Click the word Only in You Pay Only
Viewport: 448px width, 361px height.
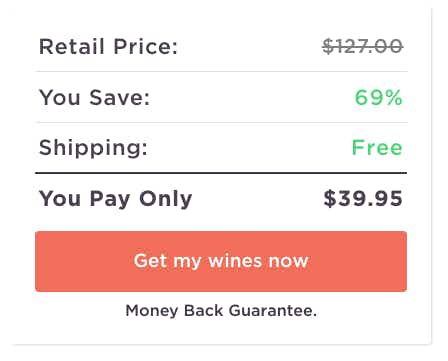tap(166, 199)
